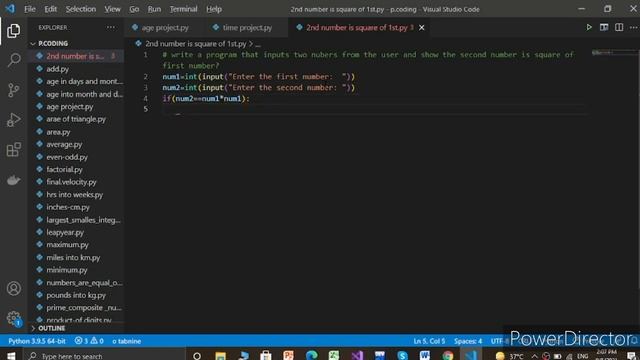Click Ln 5, Col 5 in status bar
This screenshot has height=360, width=640.
[x=429, y=341]
